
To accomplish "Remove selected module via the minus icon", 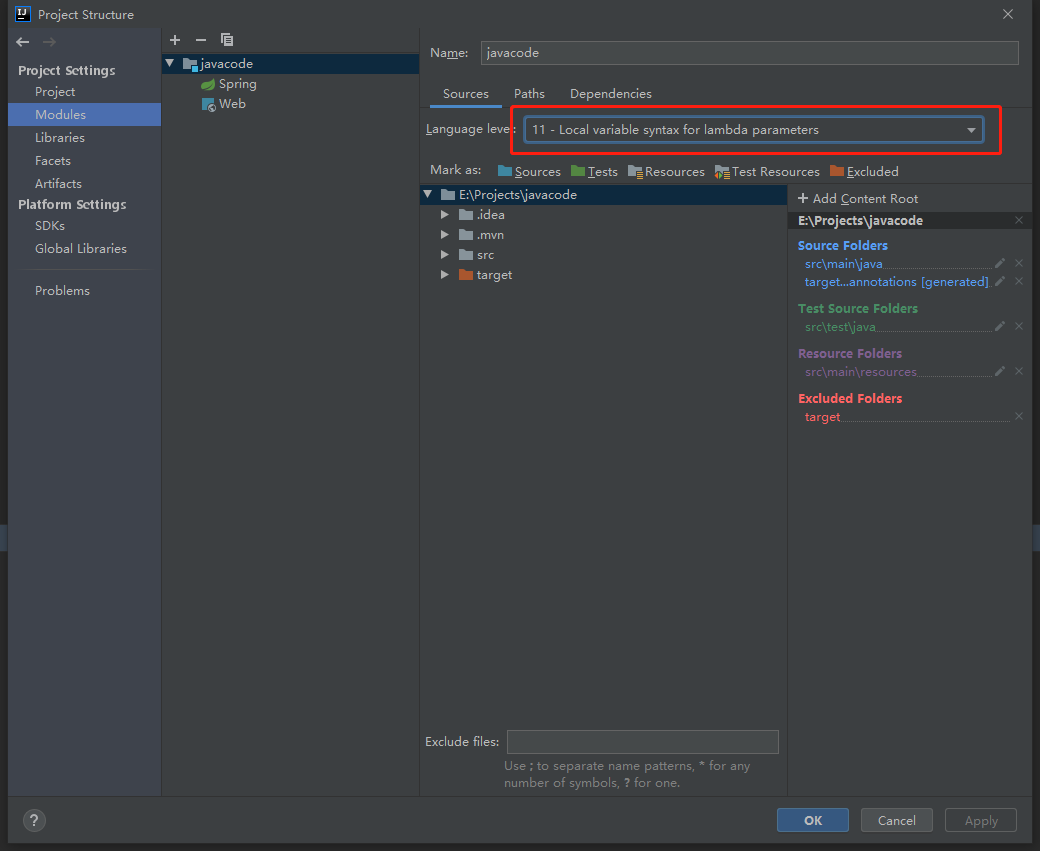I will 200,40.
